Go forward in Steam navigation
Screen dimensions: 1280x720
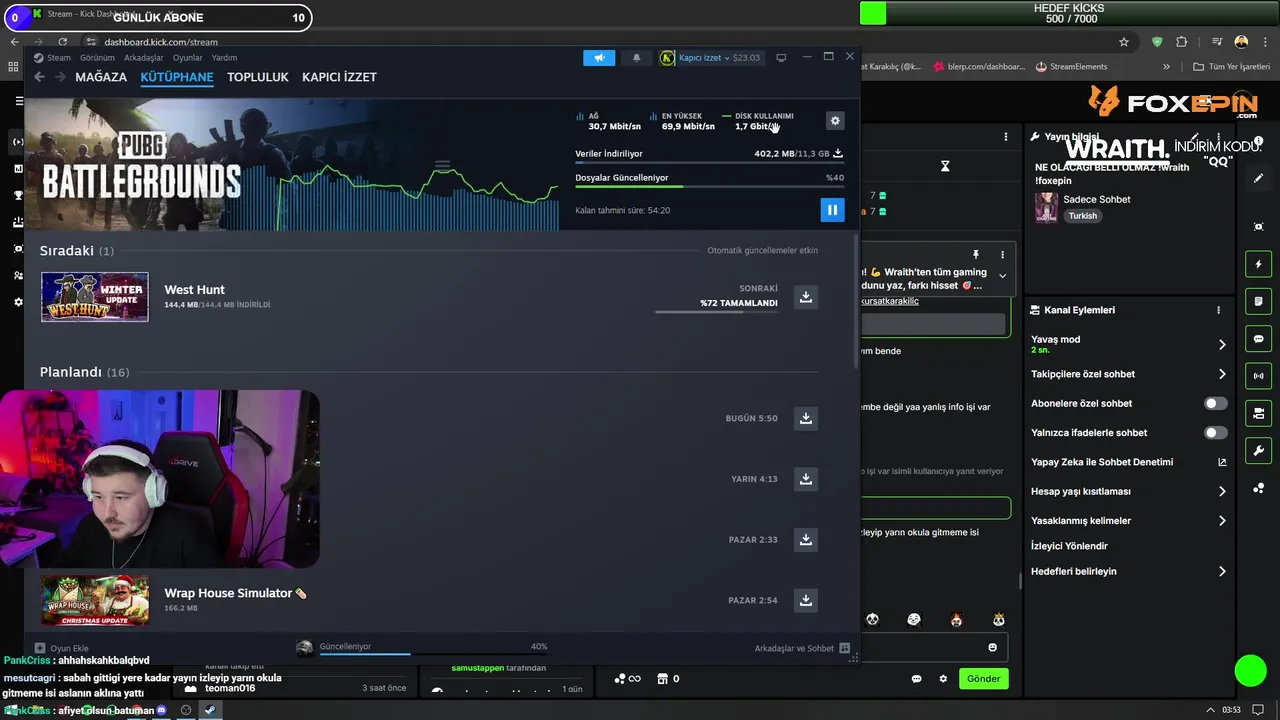pyautogui.click(x=60, y=77)
